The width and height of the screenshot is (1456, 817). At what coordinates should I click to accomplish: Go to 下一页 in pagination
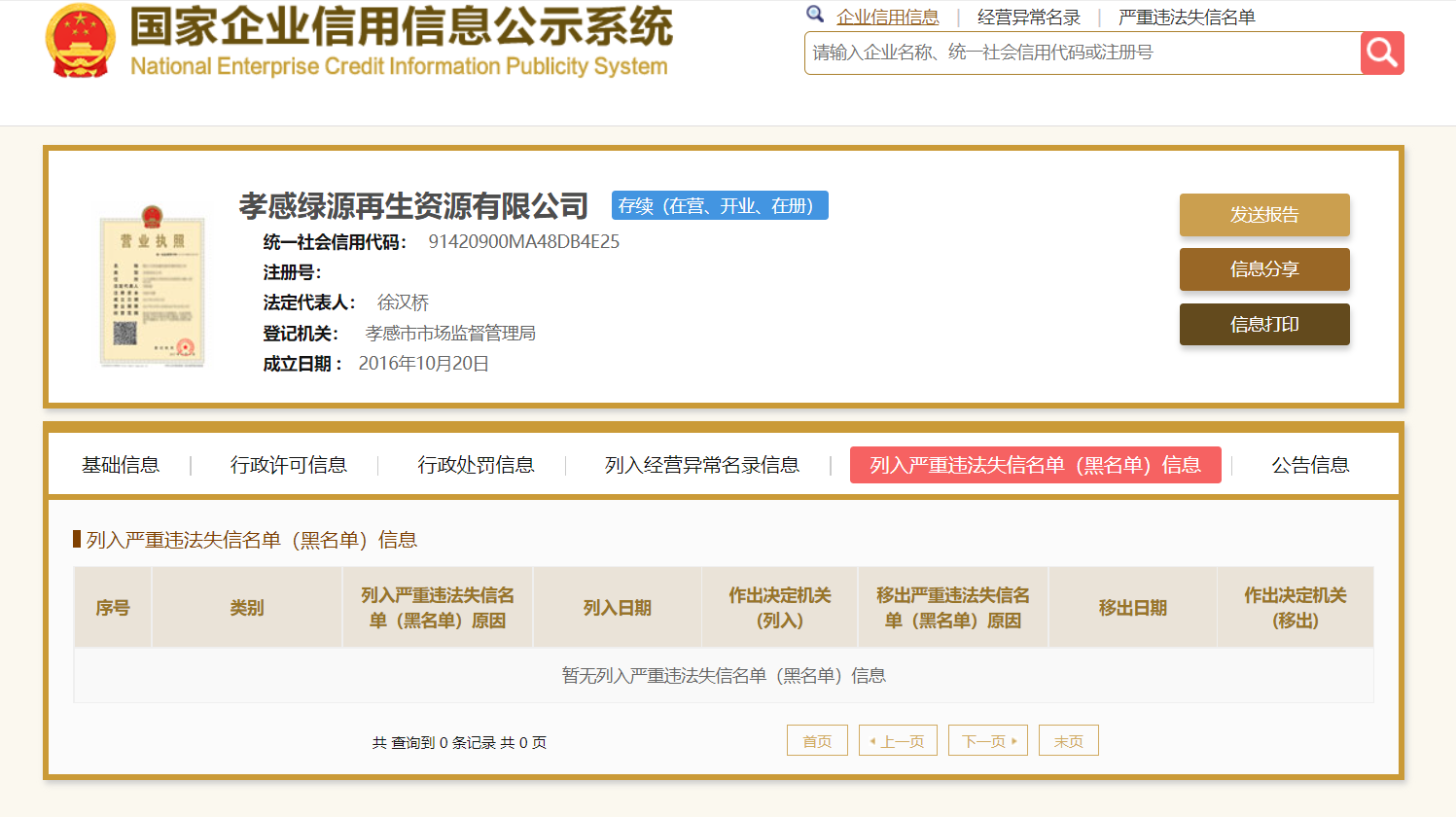tap(988, 740)
